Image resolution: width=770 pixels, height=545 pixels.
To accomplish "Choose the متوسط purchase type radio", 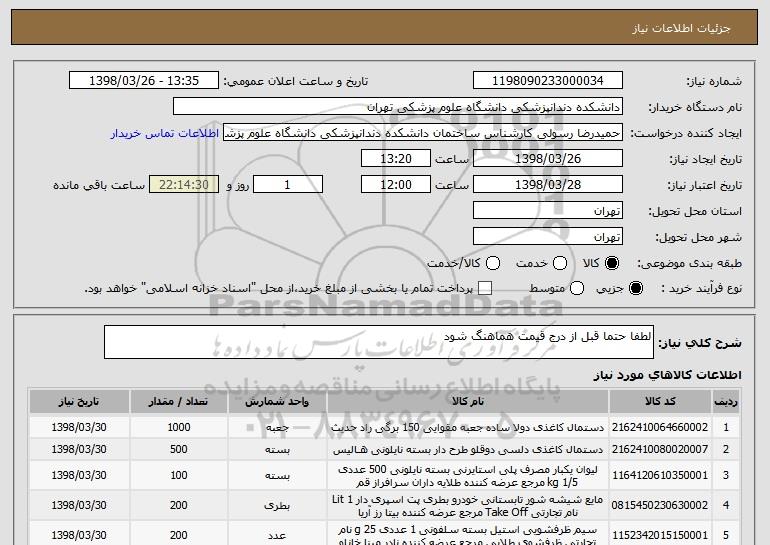I will [x=577, y=288].
